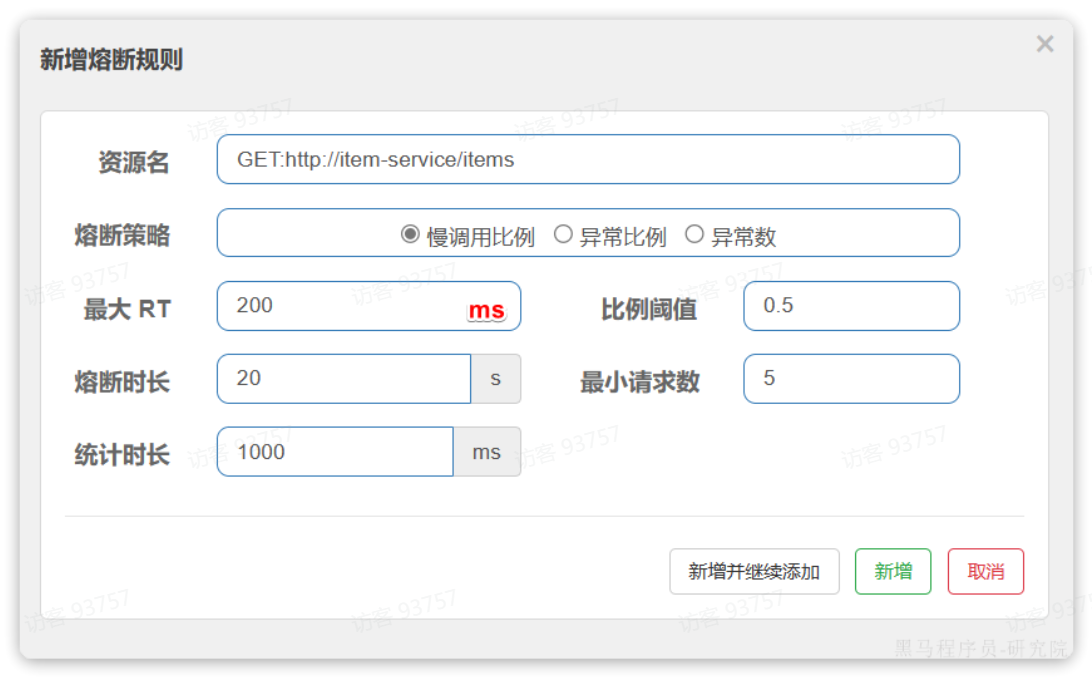Click the 最小请求数 label
Viewport: 1092px width, 679px height.
[640, 382]
